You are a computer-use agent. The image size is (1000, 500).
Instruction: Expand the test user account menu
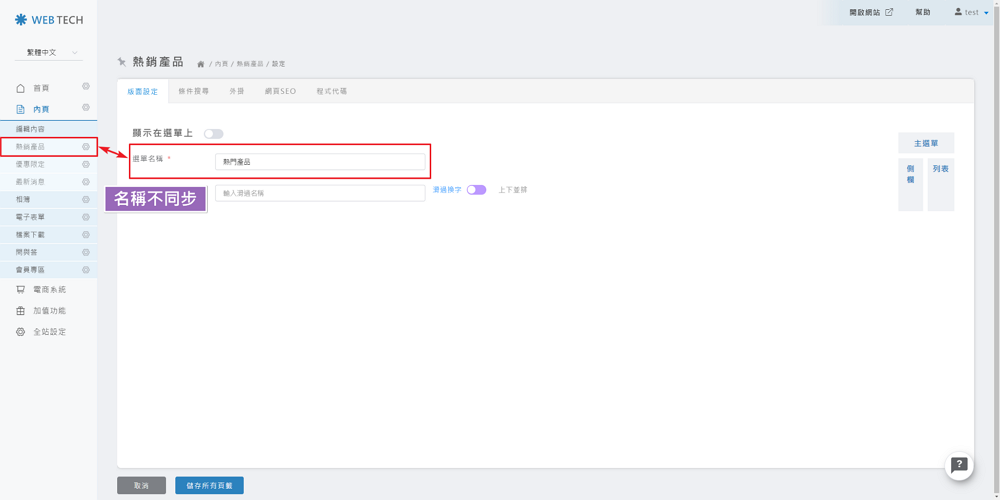tap(971, 13)
